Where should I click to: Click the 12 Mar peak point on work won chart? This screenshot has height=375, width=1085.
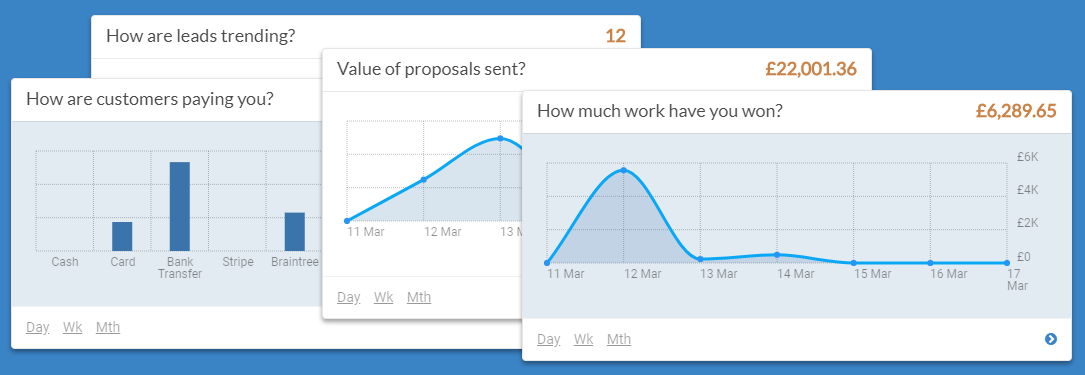pyautogui.click(x=623, y=170)
